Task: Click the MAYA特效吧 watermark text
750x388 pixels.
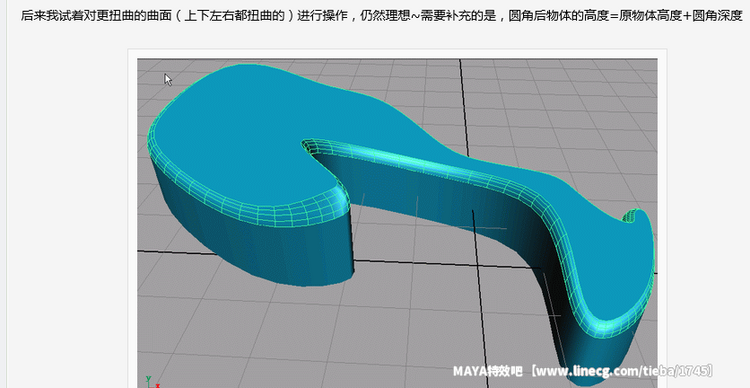Action: point(489,371)
